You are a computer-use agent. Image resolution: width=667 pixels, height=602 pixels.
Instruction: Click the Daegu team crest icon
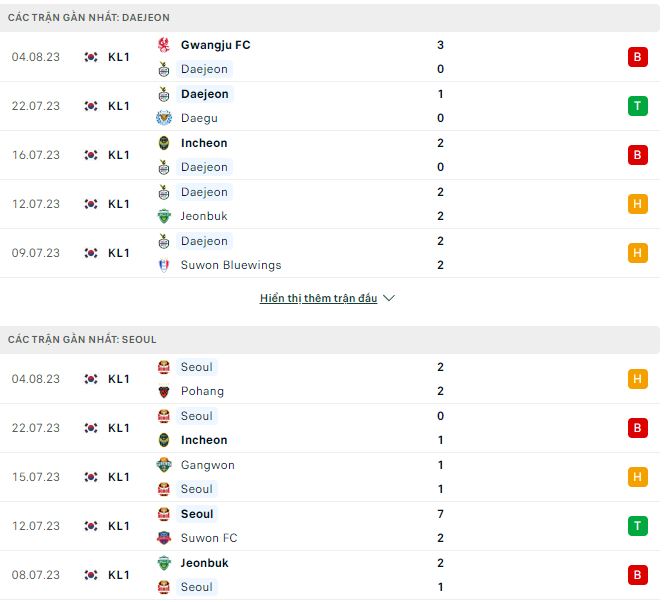[x=164, y=118]
